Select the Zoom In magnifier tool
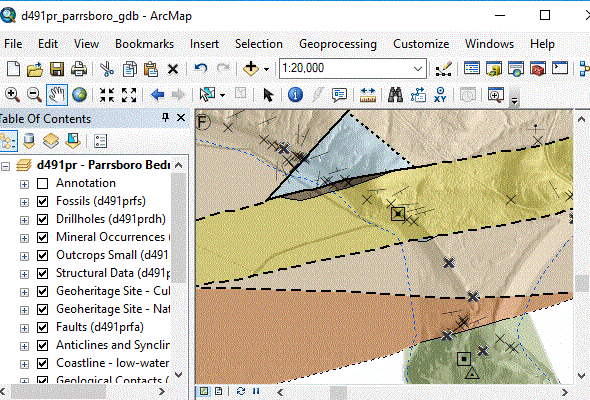Viewport: 590px width, 400px height. point(12,95)
